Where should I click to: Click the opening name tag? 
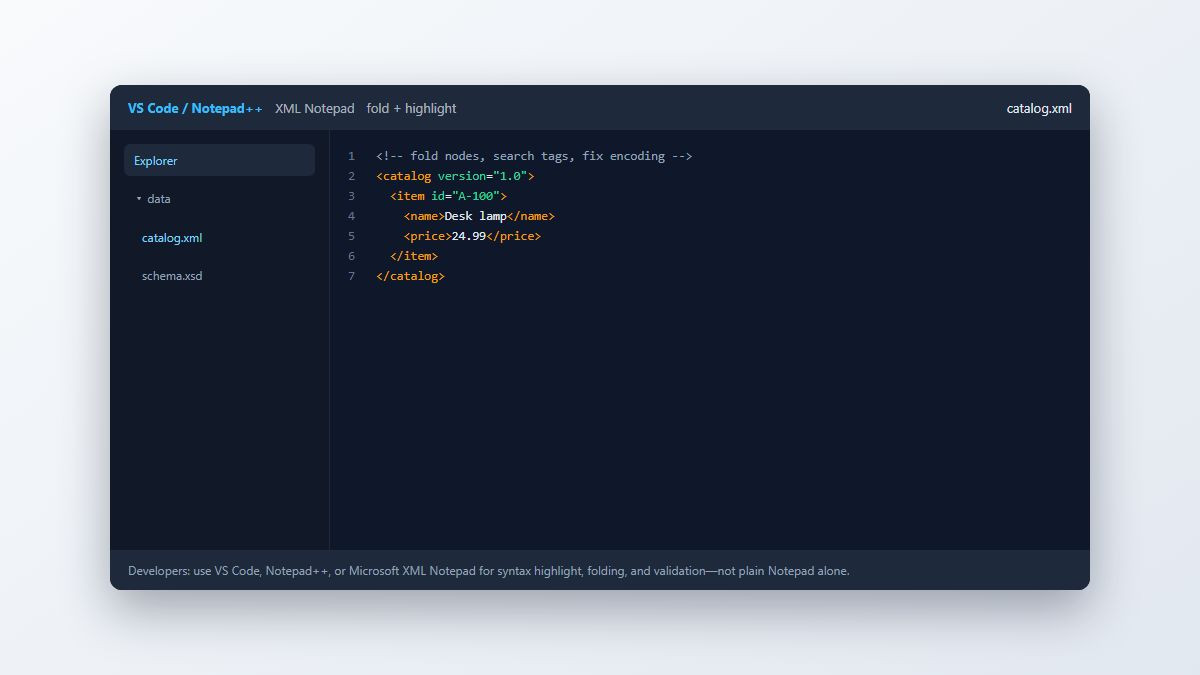(424, 216)
